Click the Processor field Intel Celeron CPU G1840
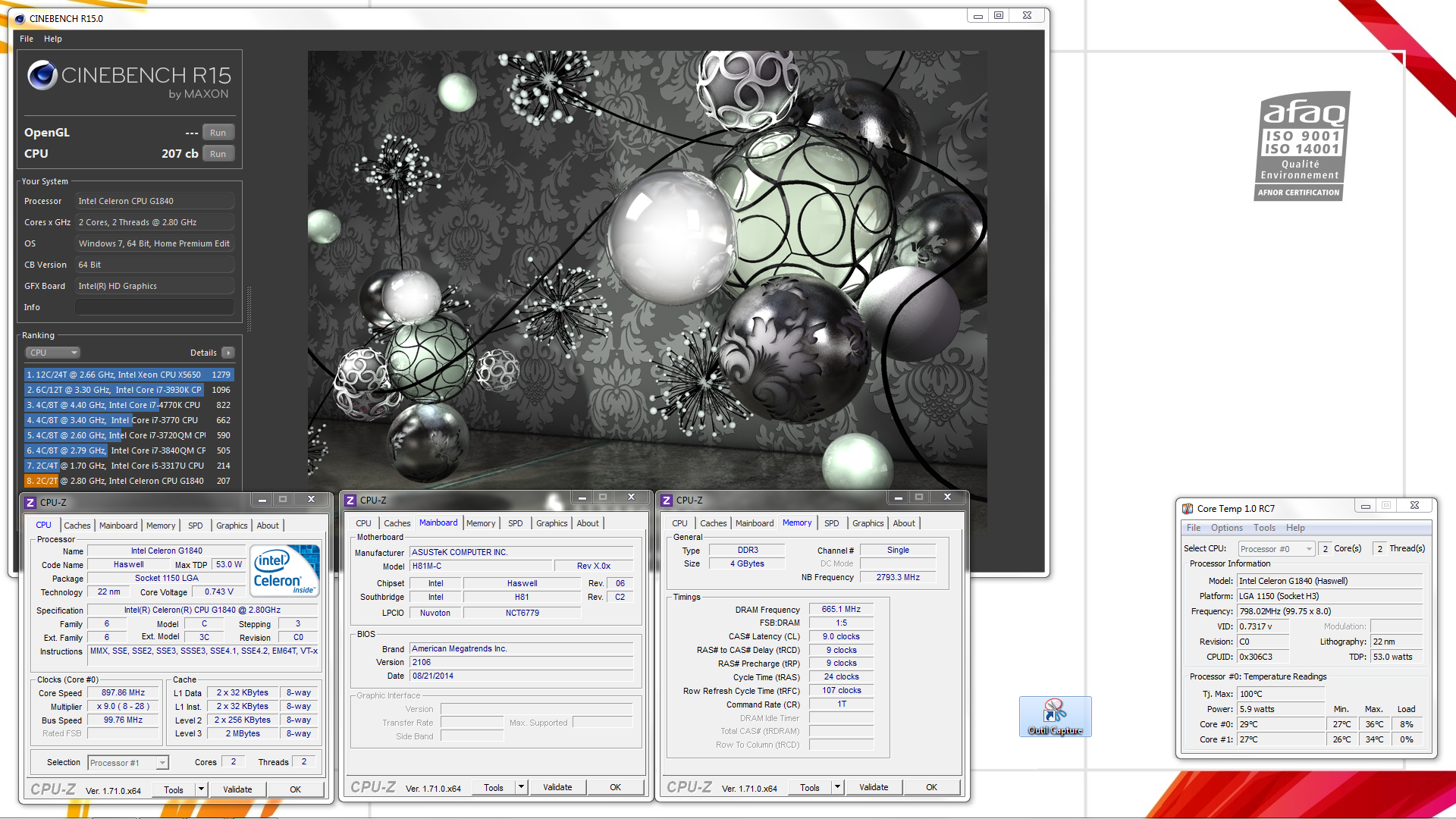The image size is (1456, 819). click(x=154, y=201)
